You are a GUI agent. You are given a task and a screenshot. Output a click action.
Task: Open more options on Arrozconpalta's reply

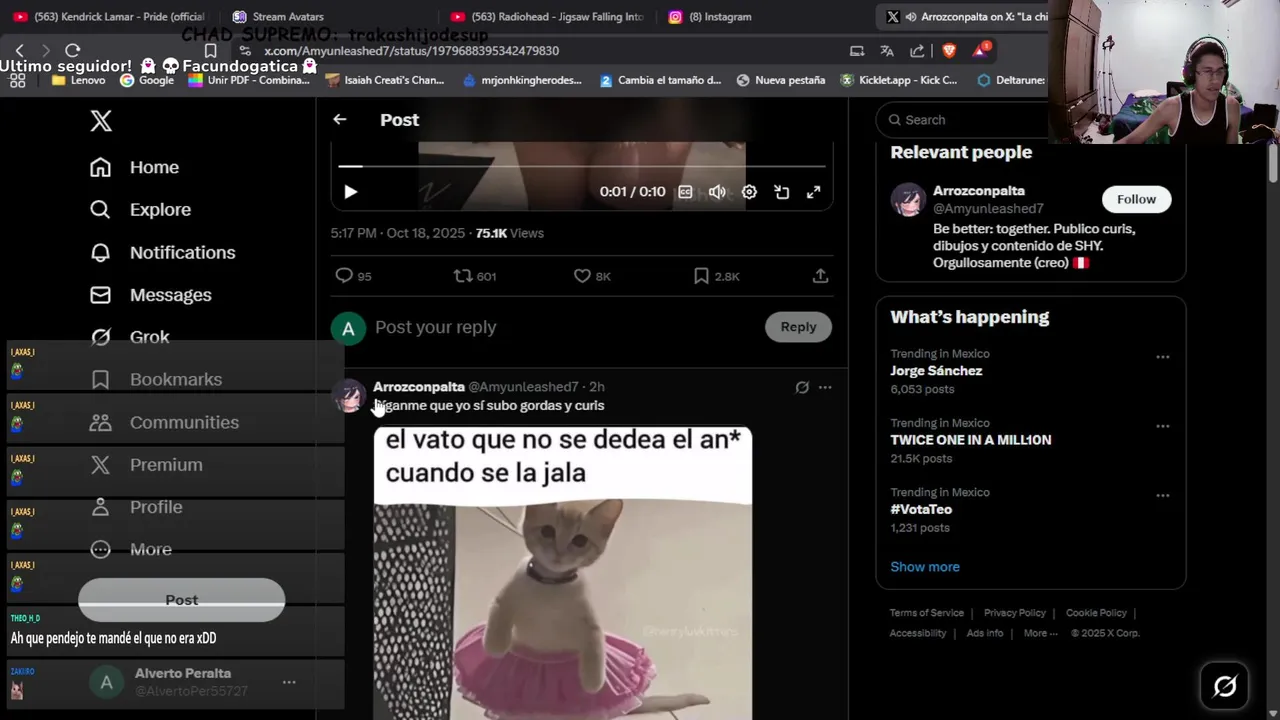(x=825, y=387)
